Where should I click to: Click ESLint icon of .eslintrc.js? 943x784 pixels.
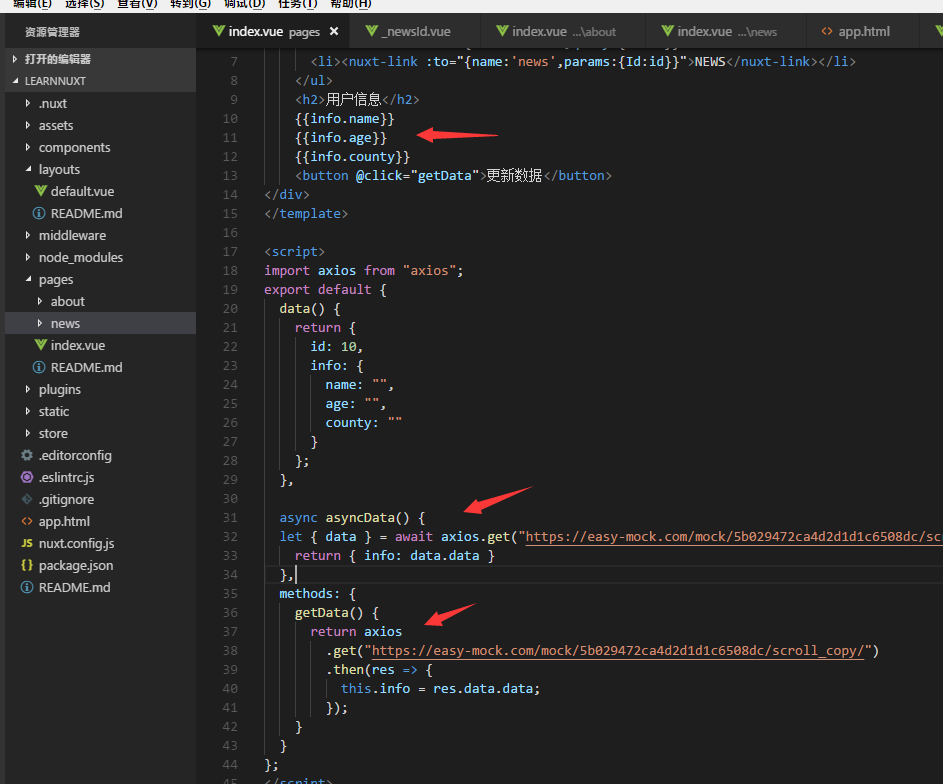coord(27,477)
